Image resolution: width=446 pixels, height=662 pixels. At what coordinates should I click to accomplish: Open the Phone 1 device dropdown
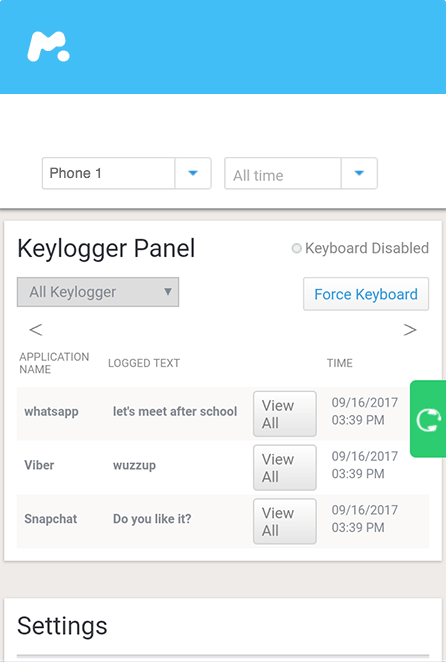pos(126,173)
